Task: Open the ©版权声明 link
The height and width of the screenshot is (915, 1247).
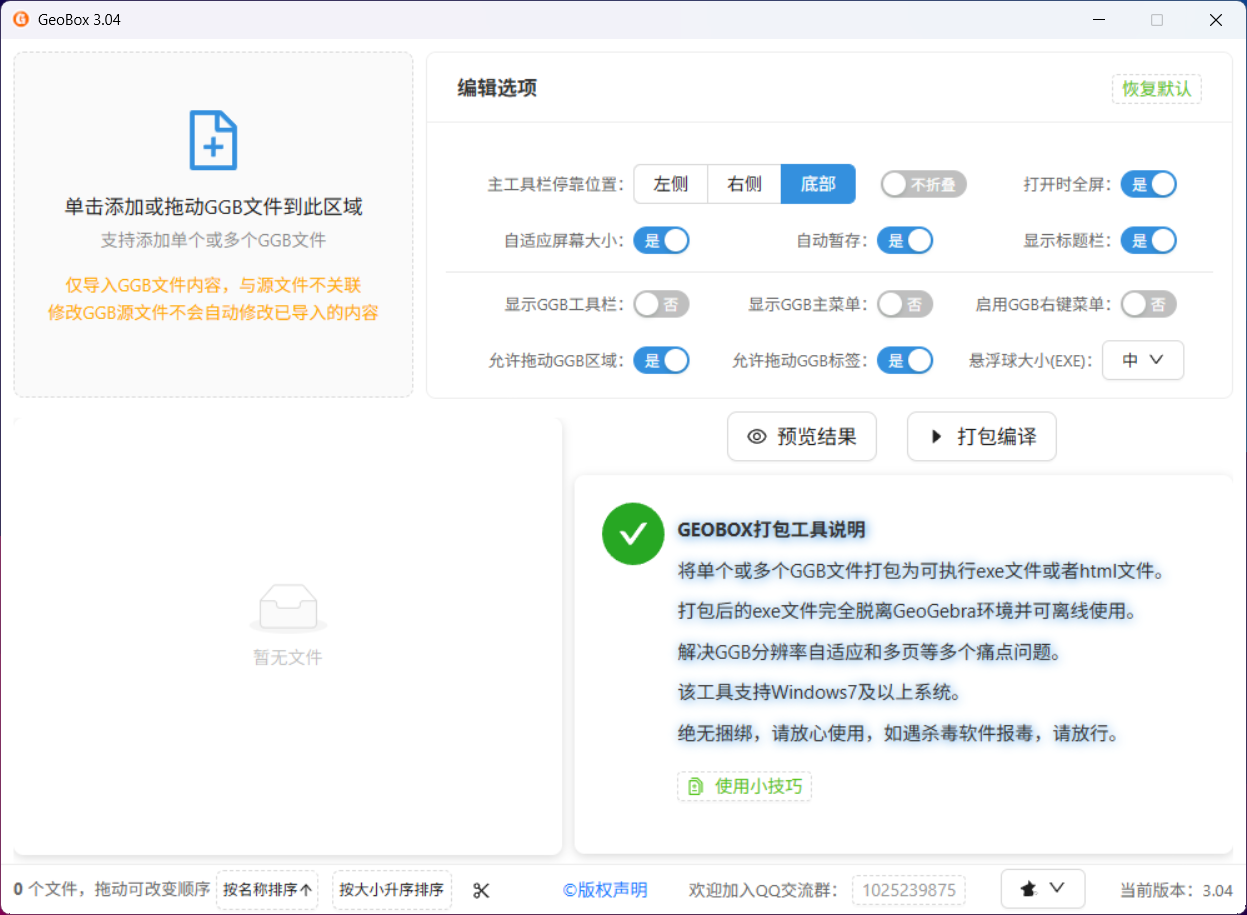Action: pyautogui.click(x=605, y=890)
